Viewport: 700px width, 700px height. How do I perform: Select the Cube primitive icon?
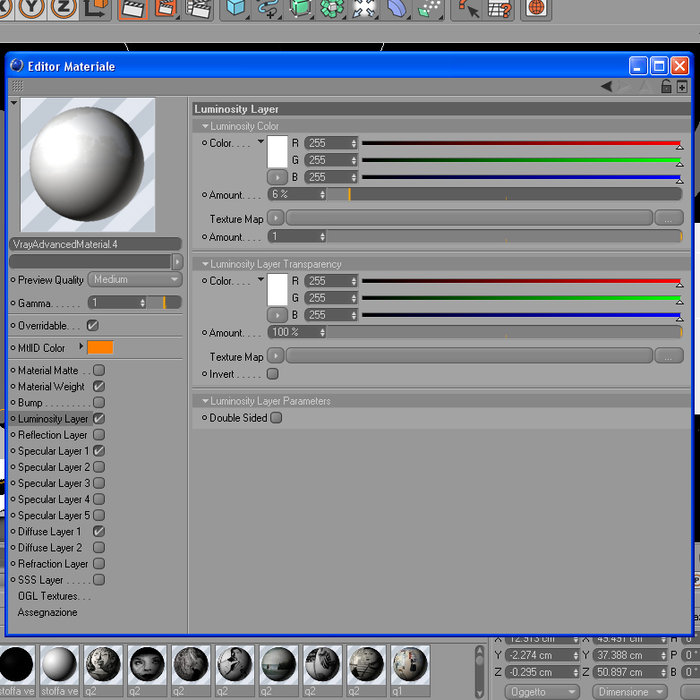point(235,8)
